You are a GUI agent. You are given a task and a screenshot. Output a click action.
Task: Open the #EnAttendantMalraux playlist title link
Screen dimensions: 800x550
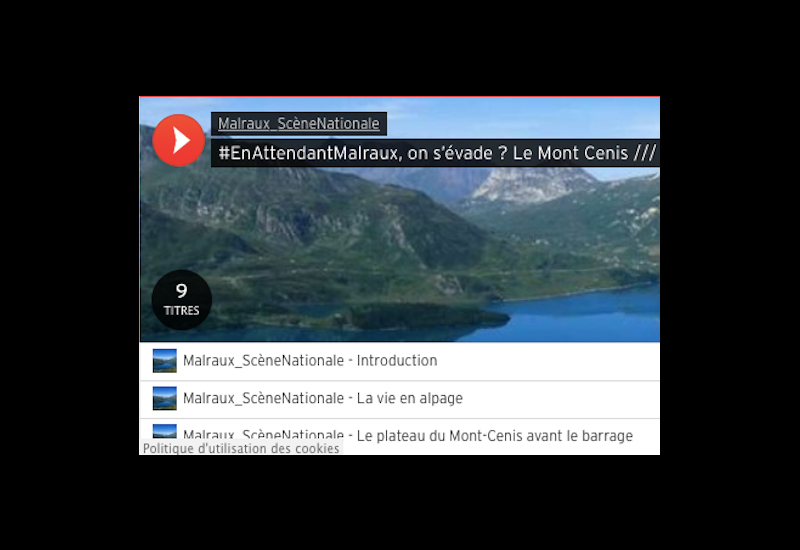(437, 153)
